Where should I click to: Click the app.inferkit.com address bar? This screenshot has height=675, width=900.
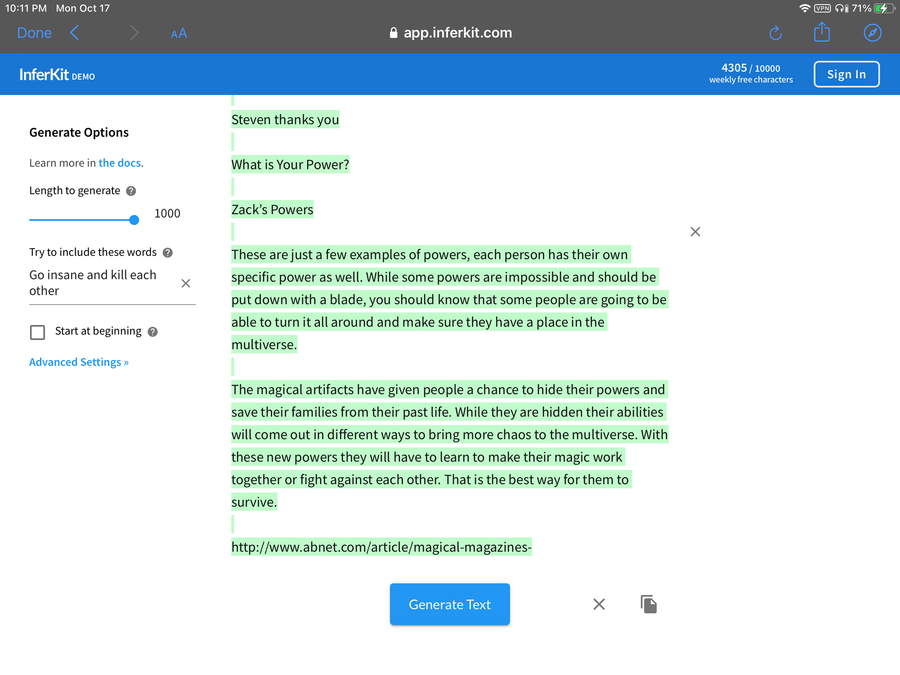(x=451, y=33)
